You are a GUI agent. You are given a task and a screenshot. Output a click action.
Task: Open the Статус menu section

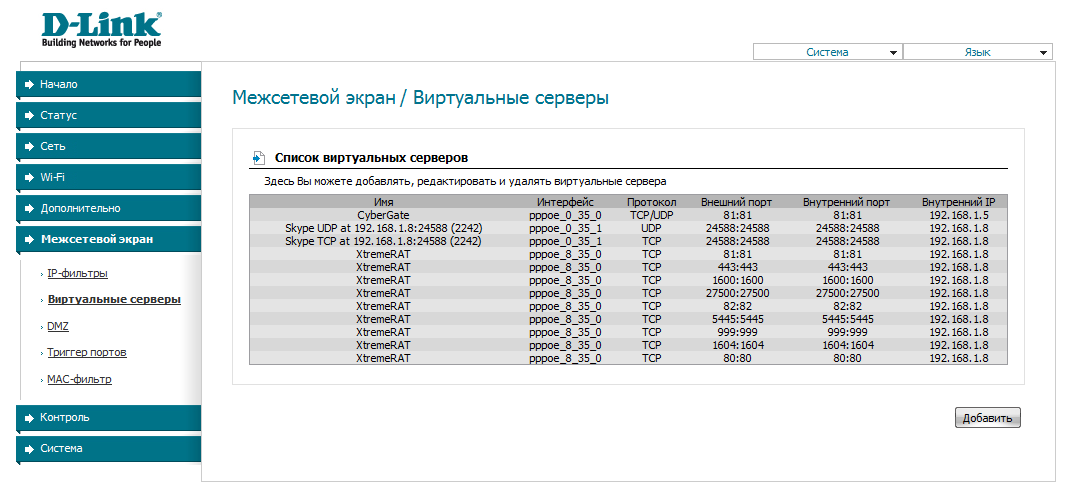pyautogui.click(x=108, y=116)
